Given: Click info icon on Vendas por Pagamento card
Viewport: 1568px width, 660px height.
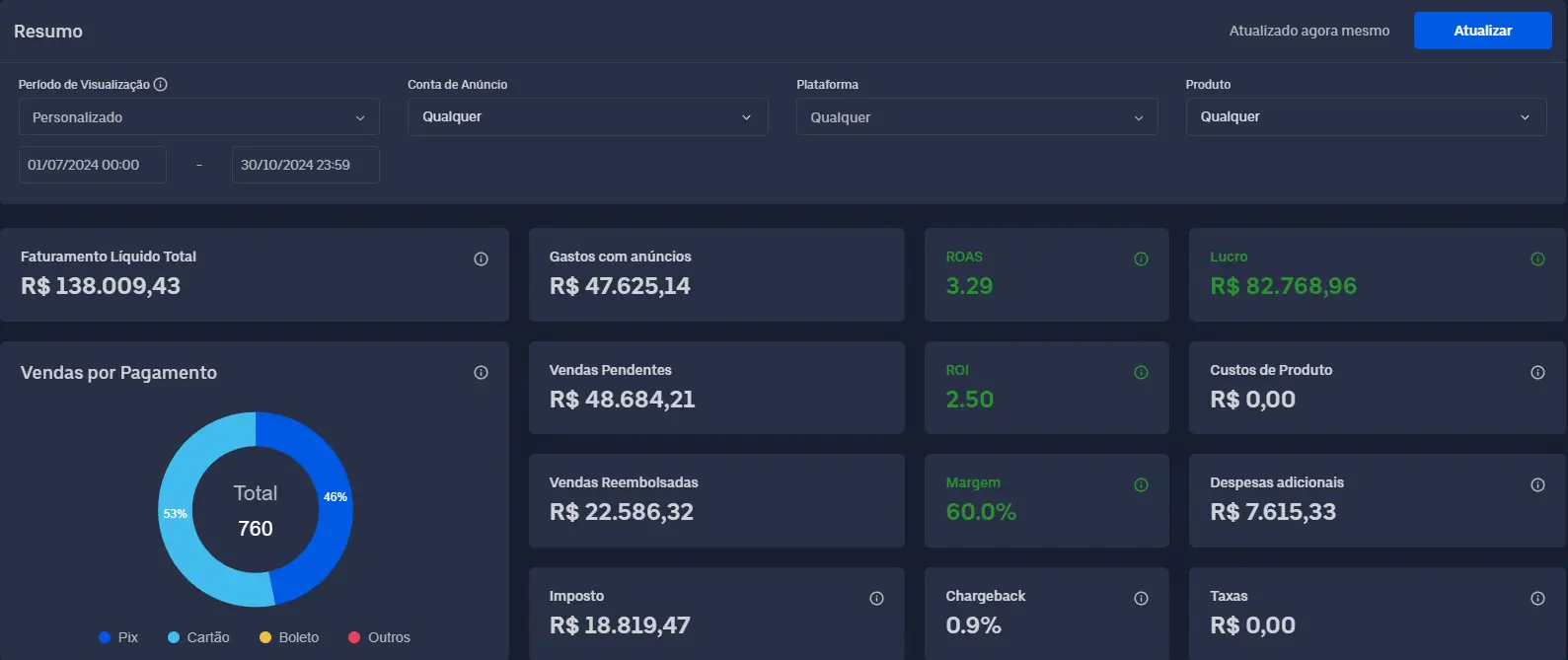Looking at the screenshot, I should pyautogui.click(x=481, y=373).
